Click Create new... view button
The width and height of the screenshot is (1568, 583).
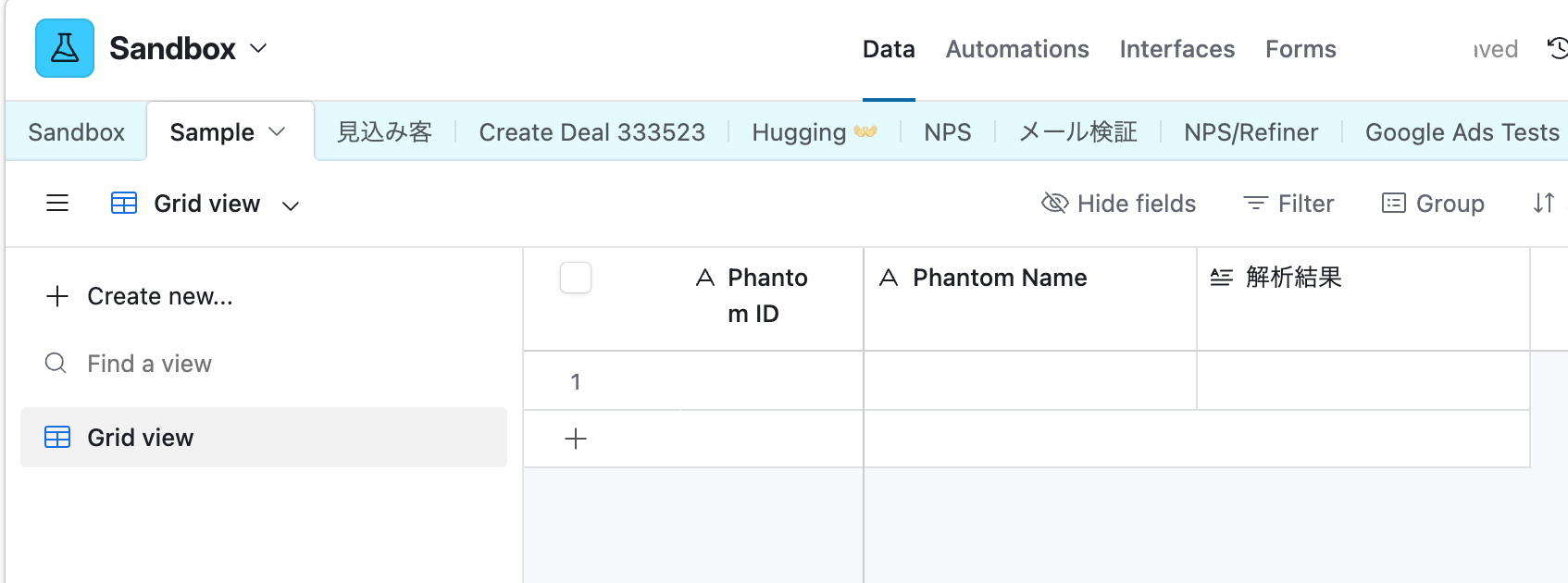[140, 296]
